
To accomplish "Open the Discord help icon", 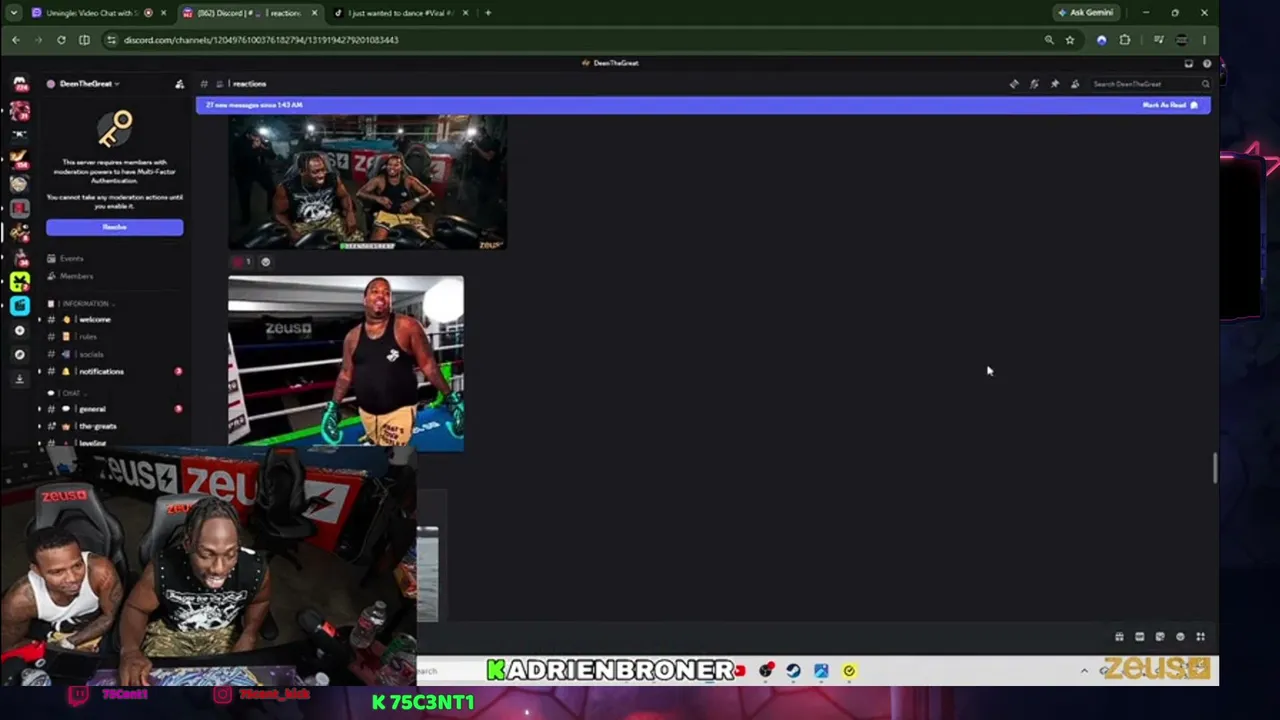I will (x=1207, y=63).
